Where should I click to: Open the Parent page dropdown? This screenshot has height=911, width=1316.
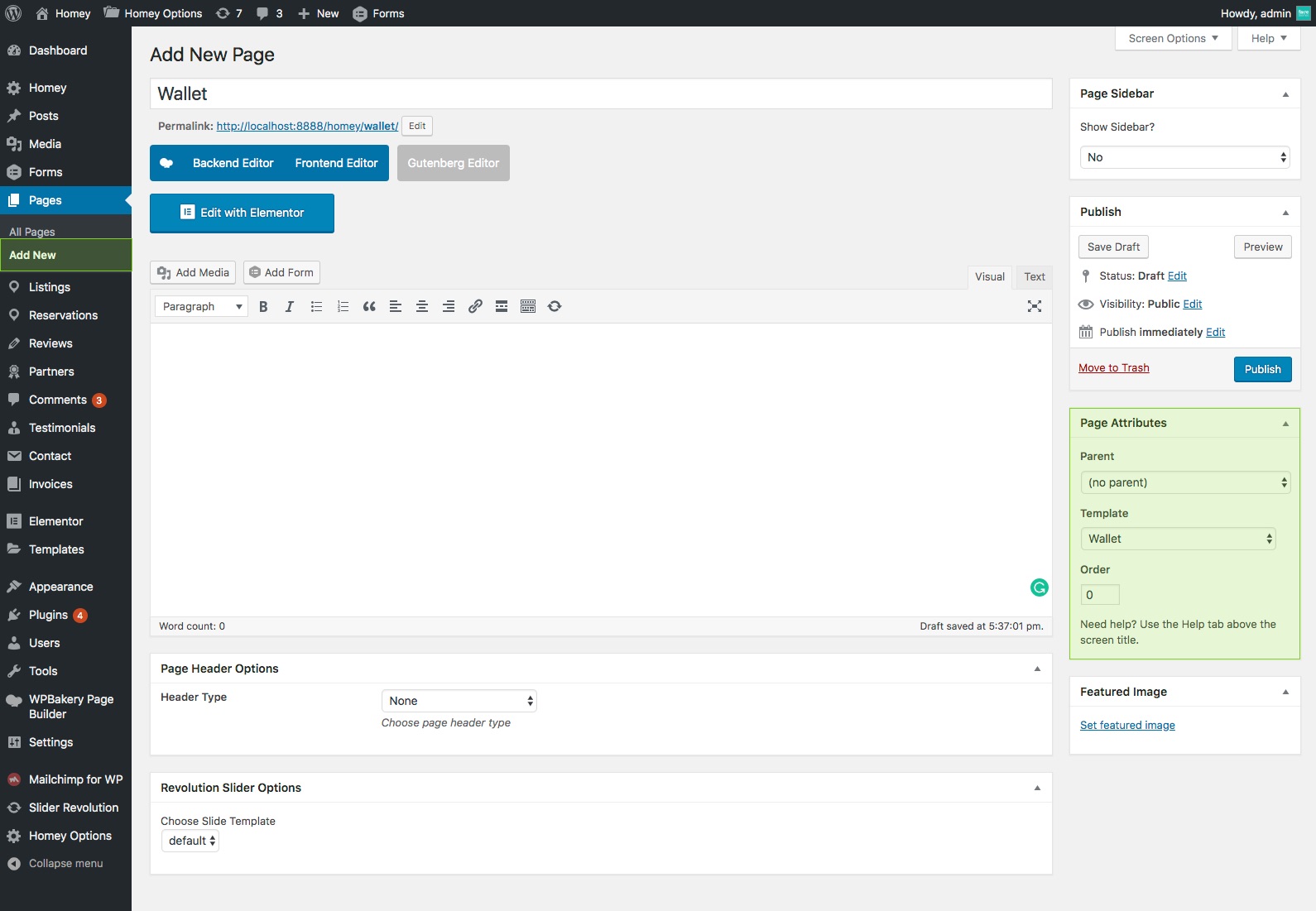[1185, 482]
